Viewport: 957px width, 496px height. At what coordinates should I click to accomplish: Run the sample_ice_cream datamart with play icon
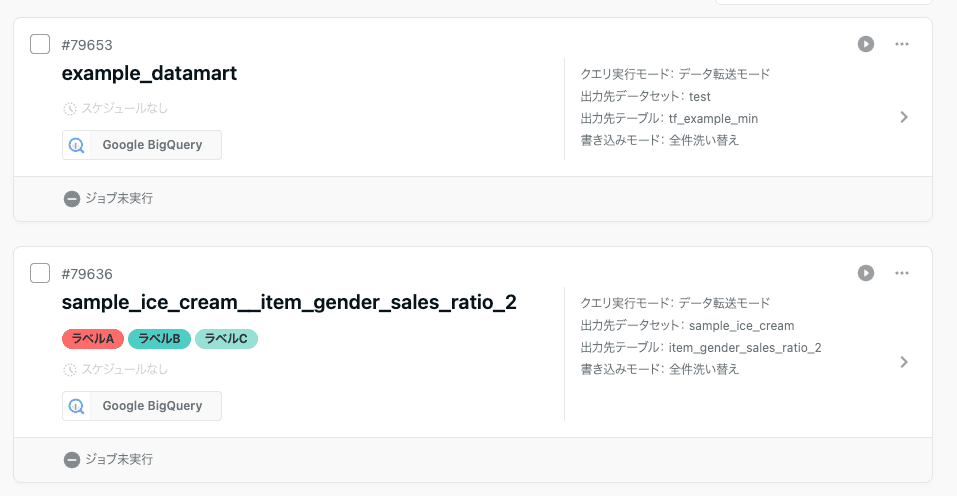[x=866, y=273]
